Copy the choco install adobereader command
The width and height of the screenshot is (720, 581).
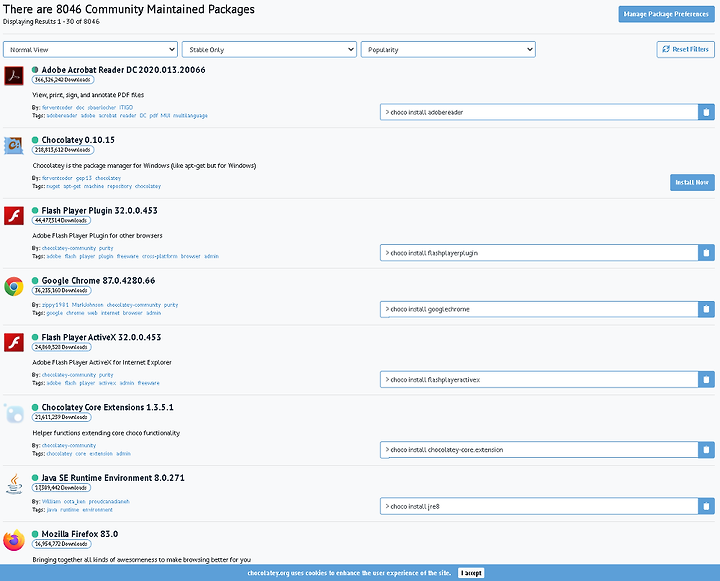tap(706, 112)
